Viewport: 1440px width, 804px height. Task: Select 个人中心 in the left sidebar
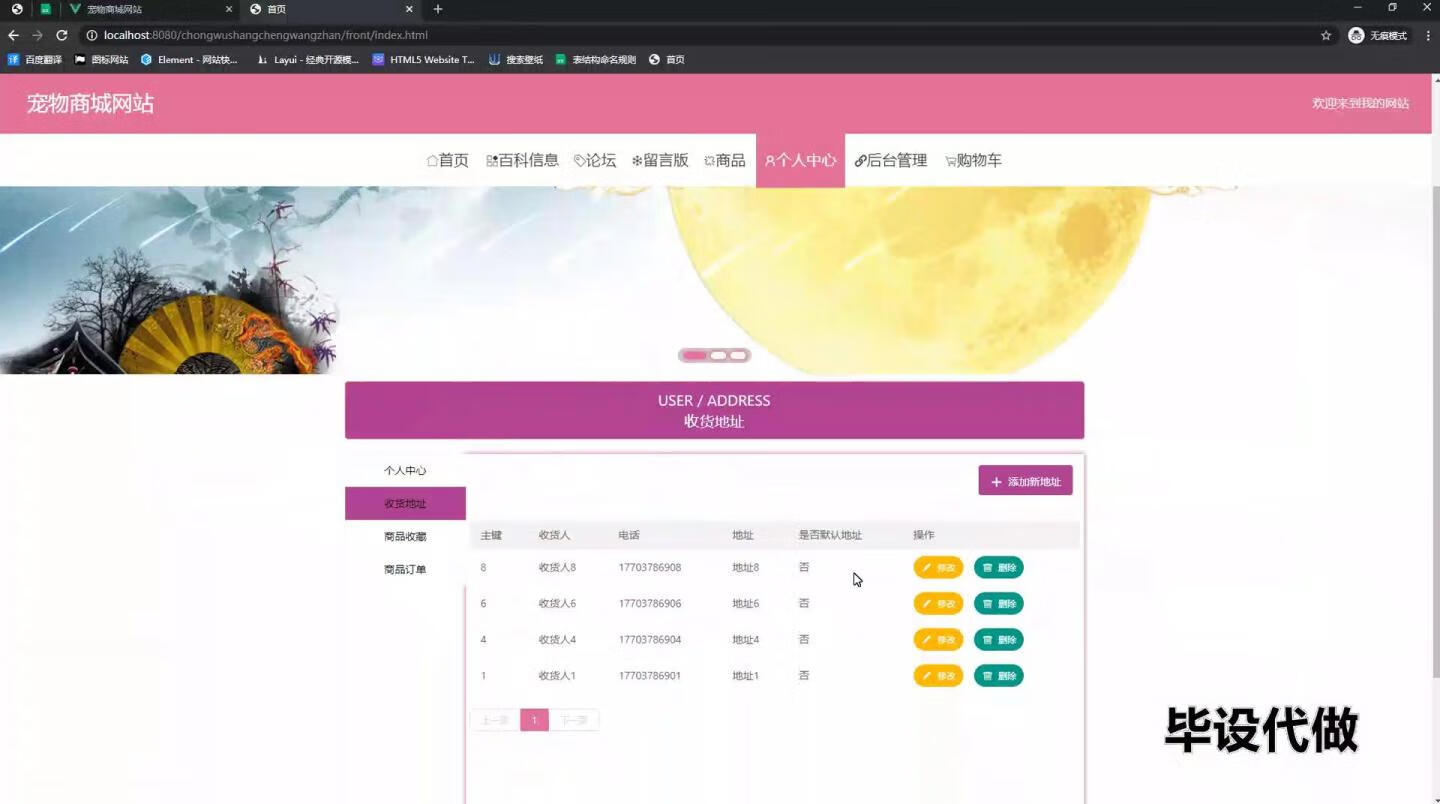(405, 470)
